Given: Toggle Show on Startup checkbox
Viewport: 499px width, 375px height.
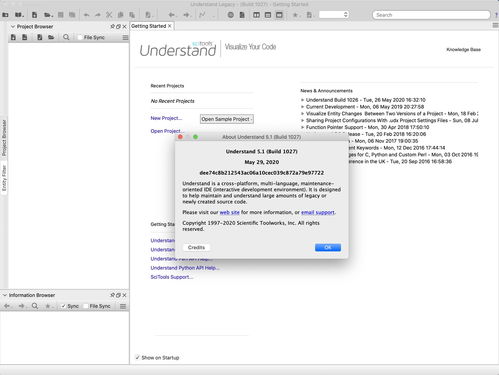Looking at the screenshot, I should (137, 358).
